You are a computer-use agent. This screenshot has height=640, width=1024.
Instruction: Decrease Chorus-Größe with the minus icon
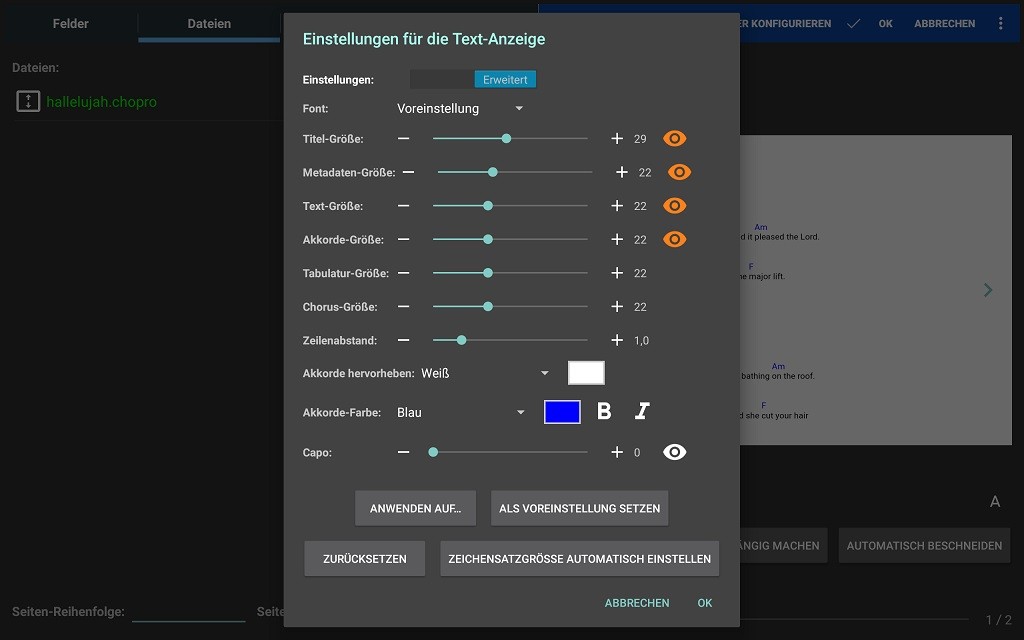(404, 306)
